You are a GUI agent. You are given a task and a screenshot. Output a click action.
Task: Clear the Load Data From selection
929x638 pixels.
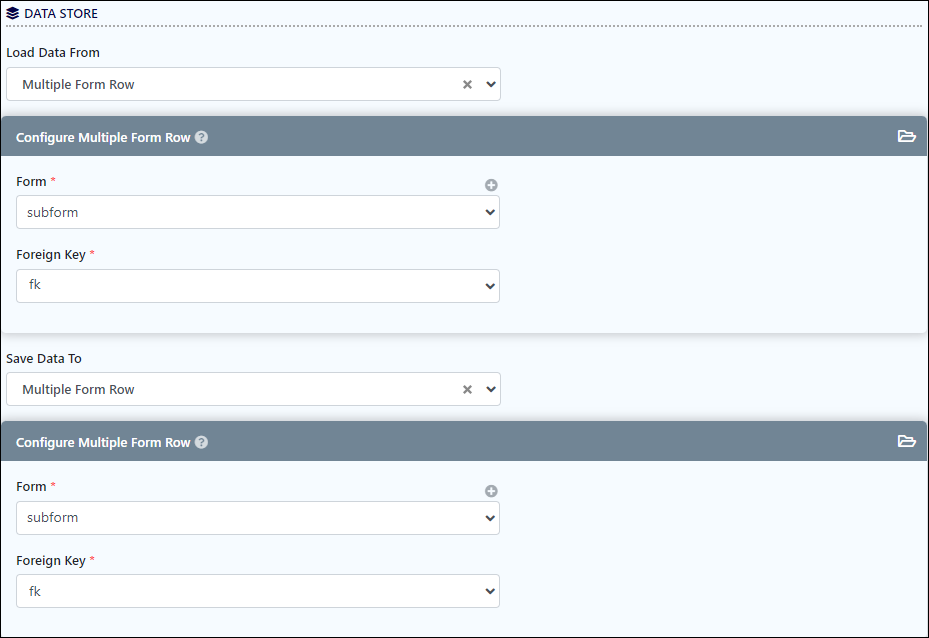pyautogui.click(x=467, y=85)
